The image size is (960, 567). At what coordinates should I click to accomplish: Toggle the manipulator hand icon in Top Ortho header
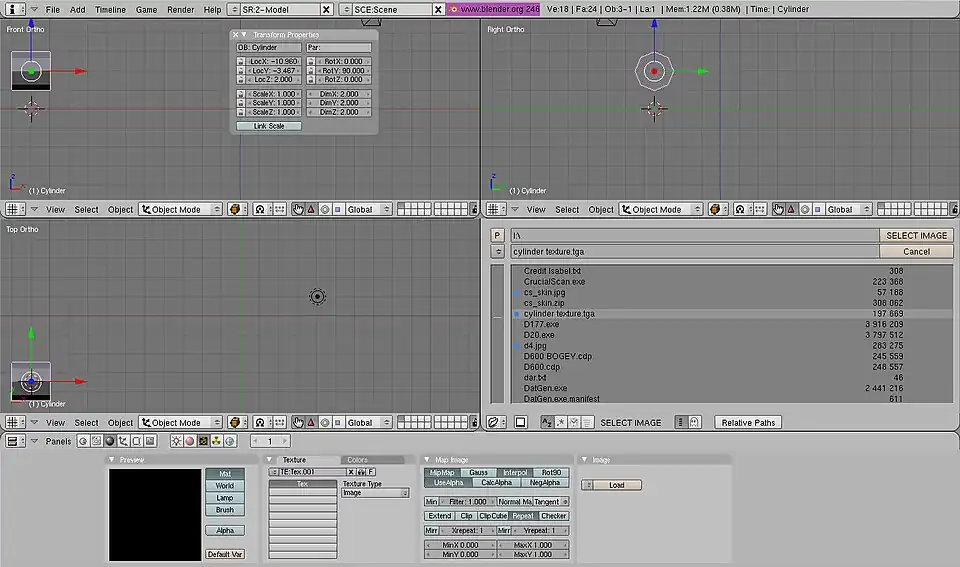point(298,423)
